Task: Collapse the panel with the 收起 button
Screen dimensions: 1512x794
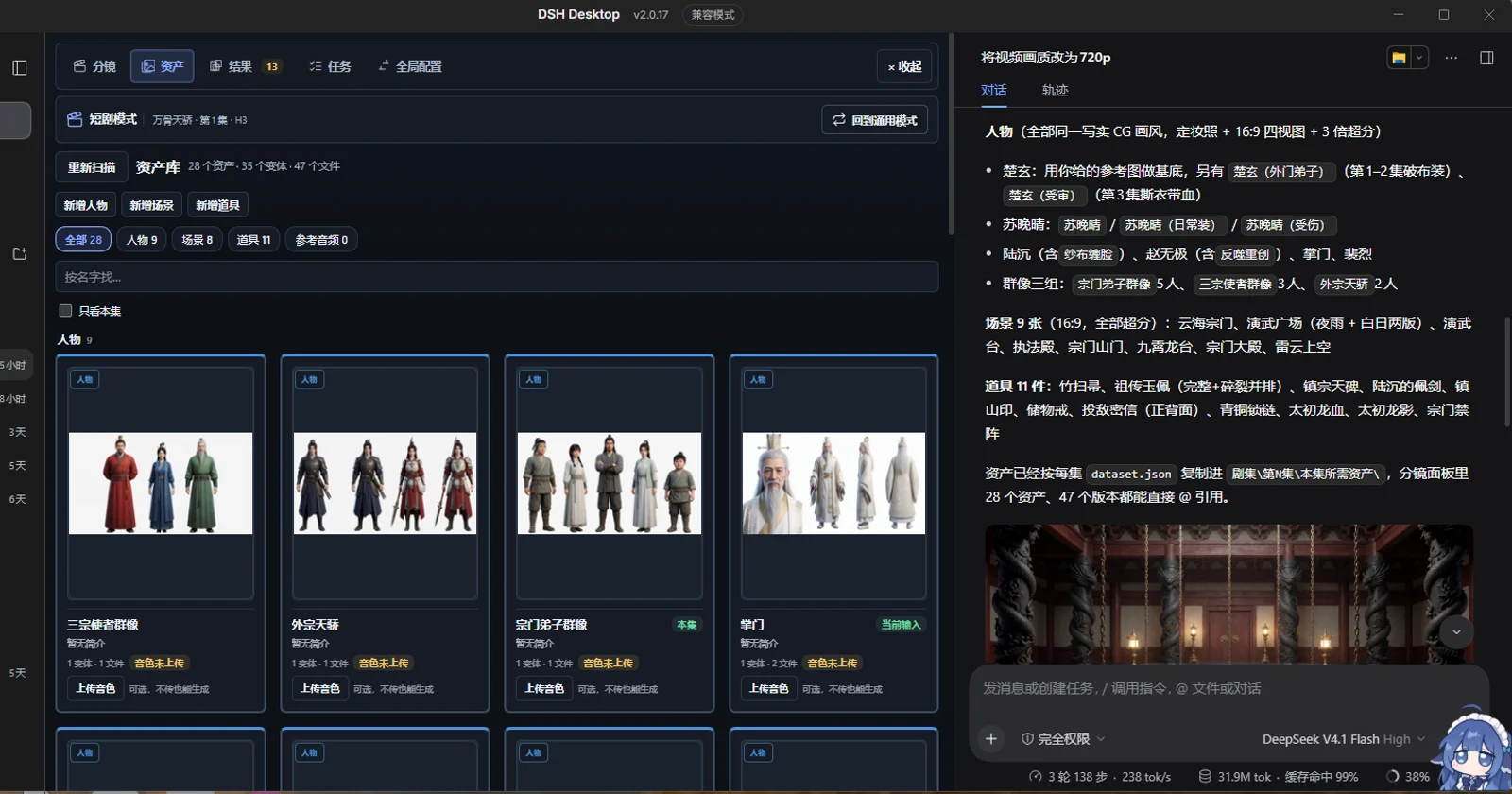Action: tap(904, 67)
